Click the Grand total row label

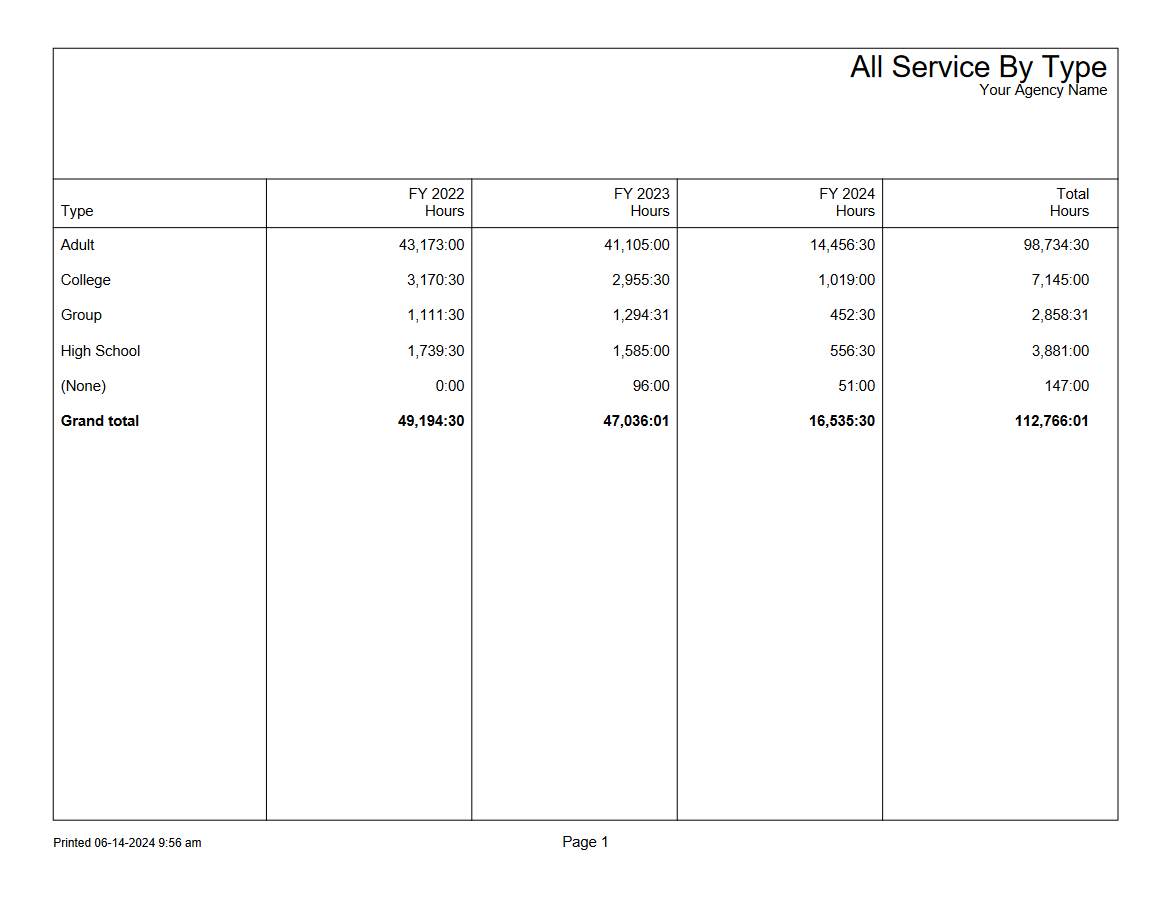point(100,421)
